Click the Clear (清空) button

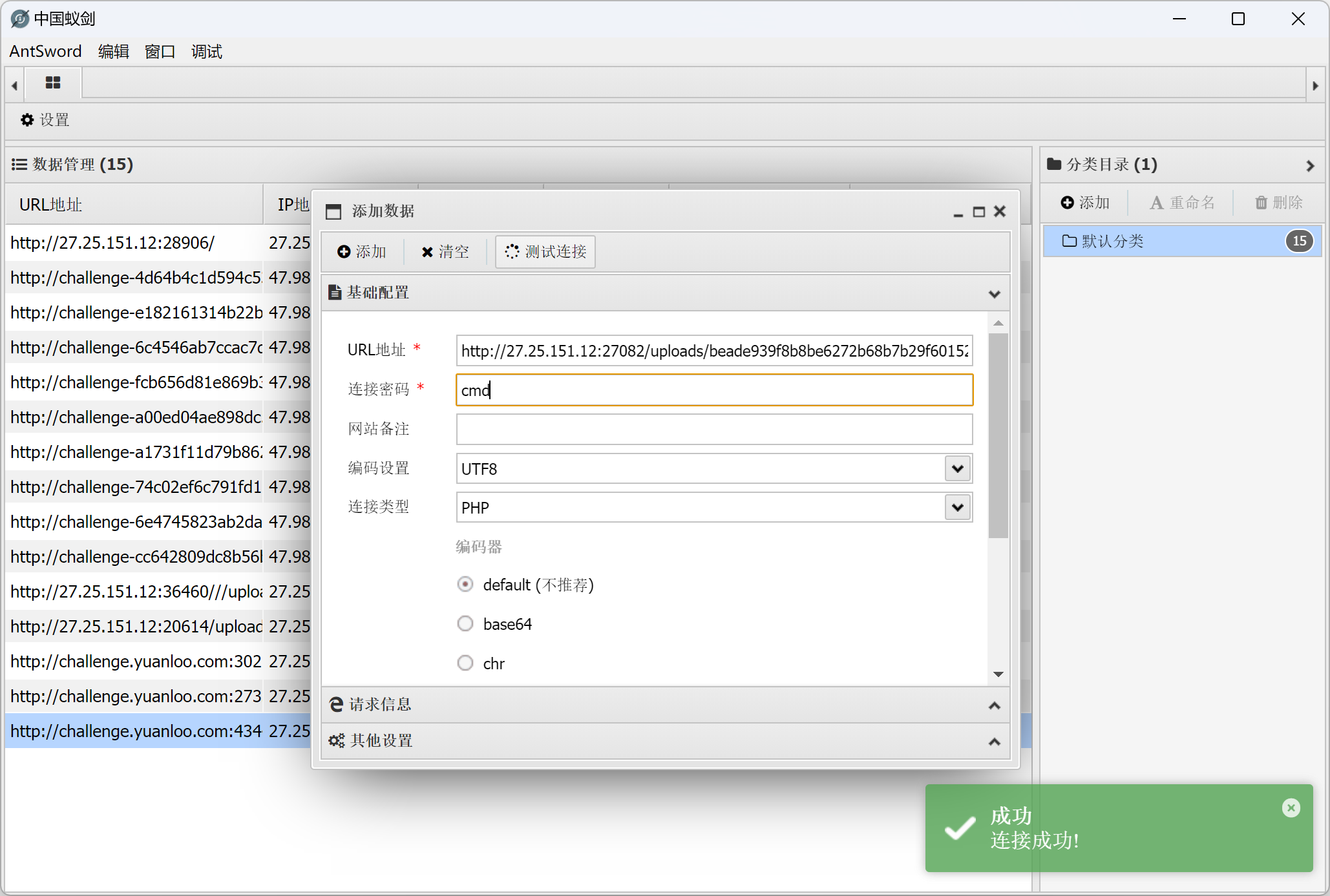pyautogui.click(x=445, y=252)
